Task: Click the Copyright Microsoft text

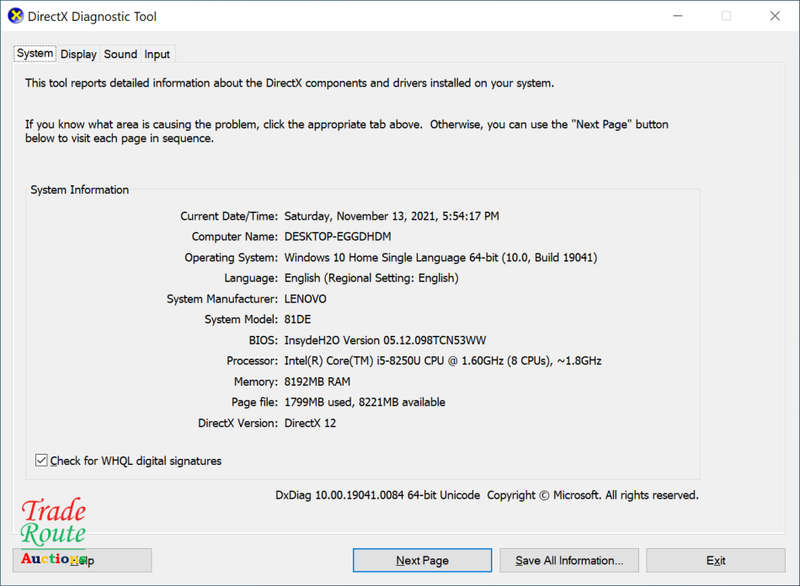Action: coord(592,495)
